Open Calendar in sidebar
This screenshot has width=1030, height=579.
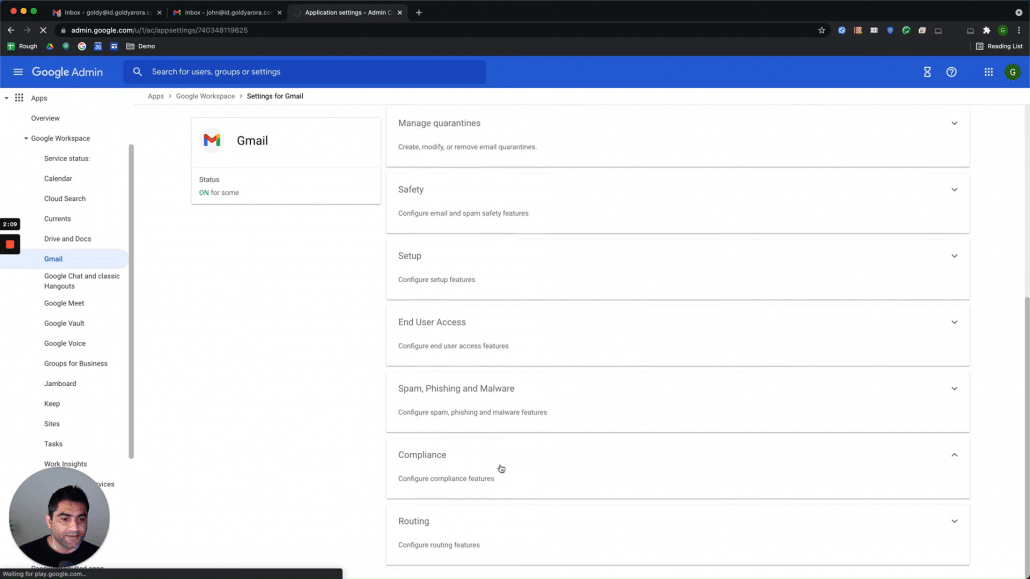(58, 179)
